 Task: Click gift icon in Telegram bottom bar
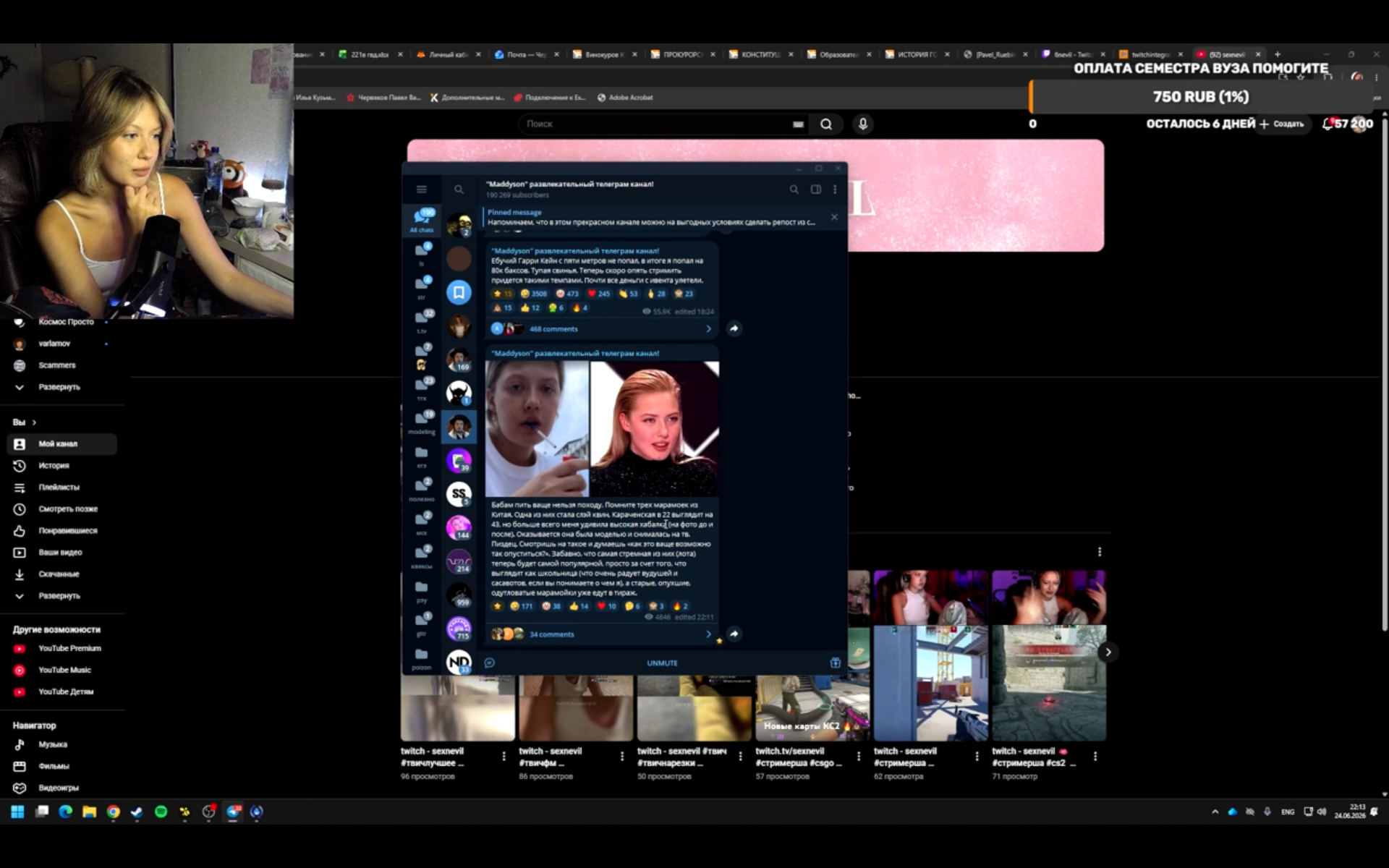click(x=835, y=663)
